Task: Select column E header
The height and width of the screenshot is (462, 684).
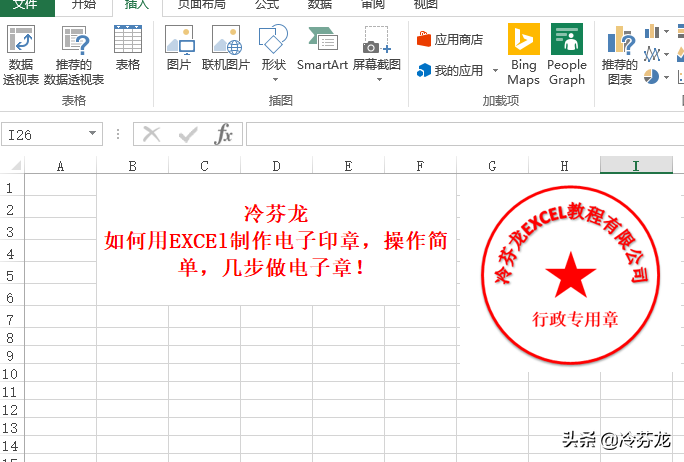Action: point(348,166)
